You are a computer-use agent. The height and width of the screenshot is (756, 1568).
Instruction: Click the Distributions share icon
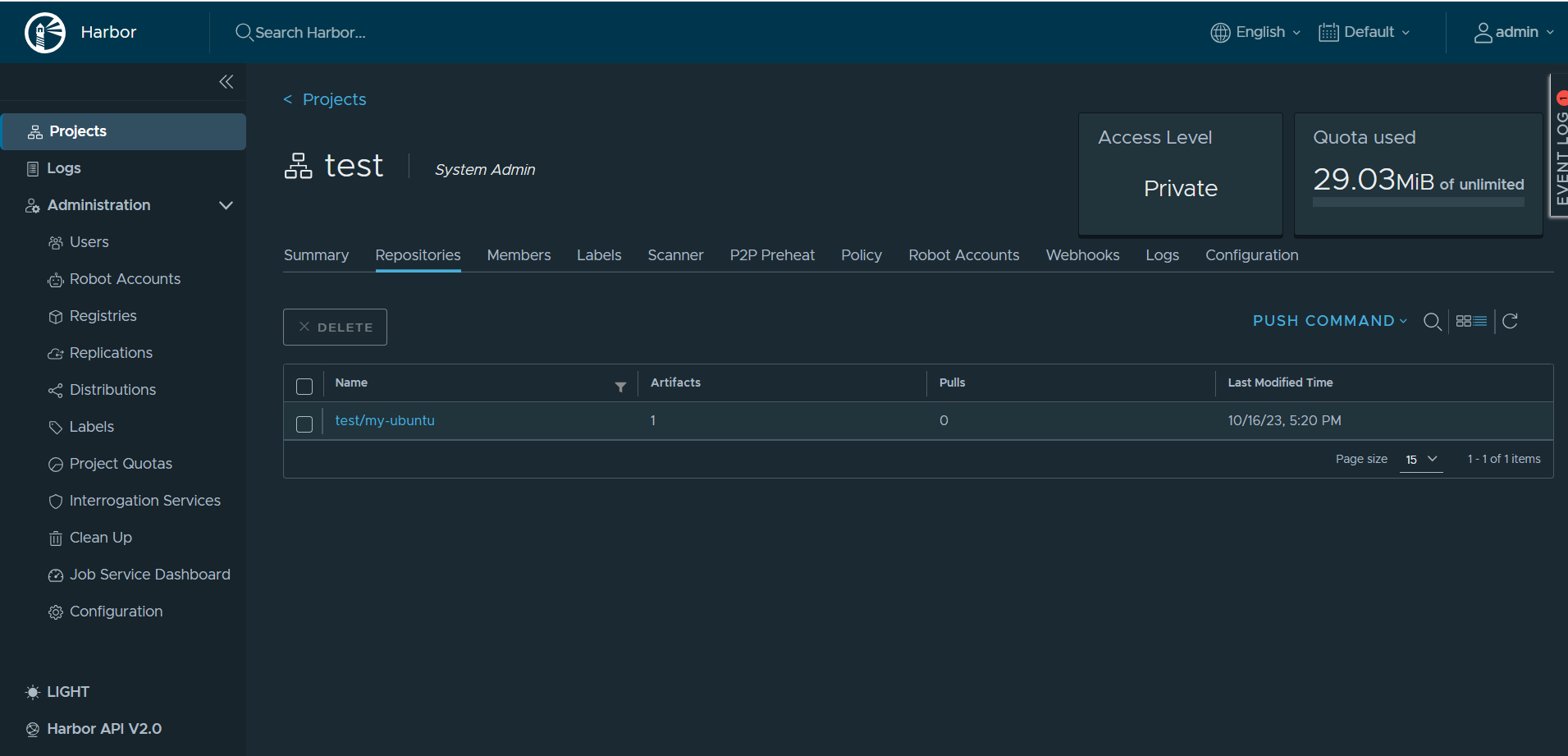coord(56,391)
